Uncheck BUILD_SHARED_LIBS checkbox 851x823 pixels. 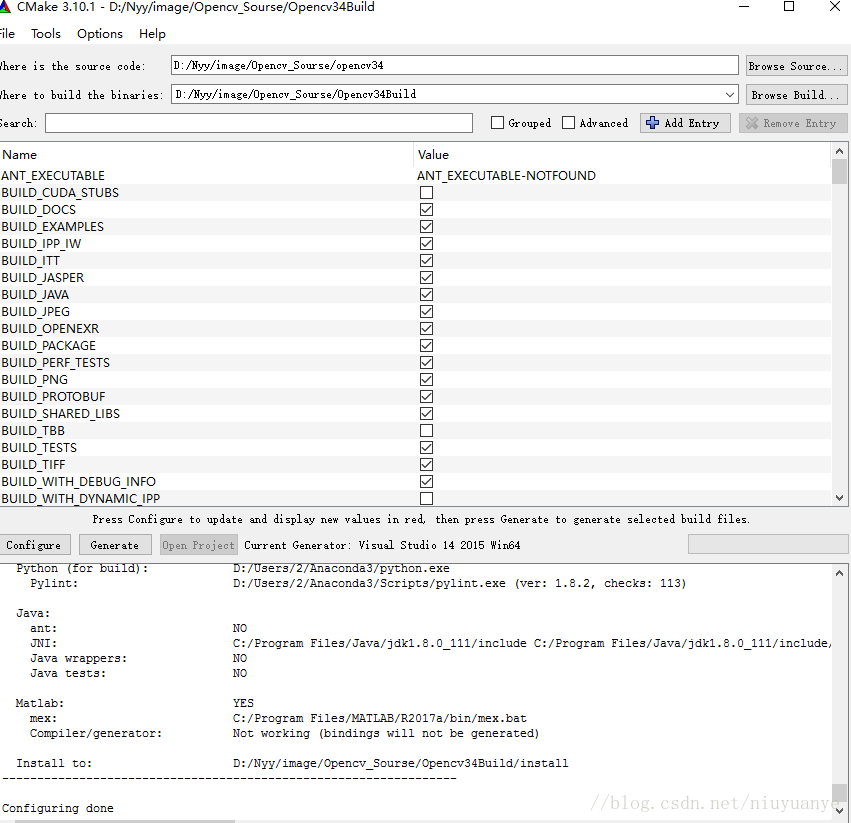click(427, 414)
